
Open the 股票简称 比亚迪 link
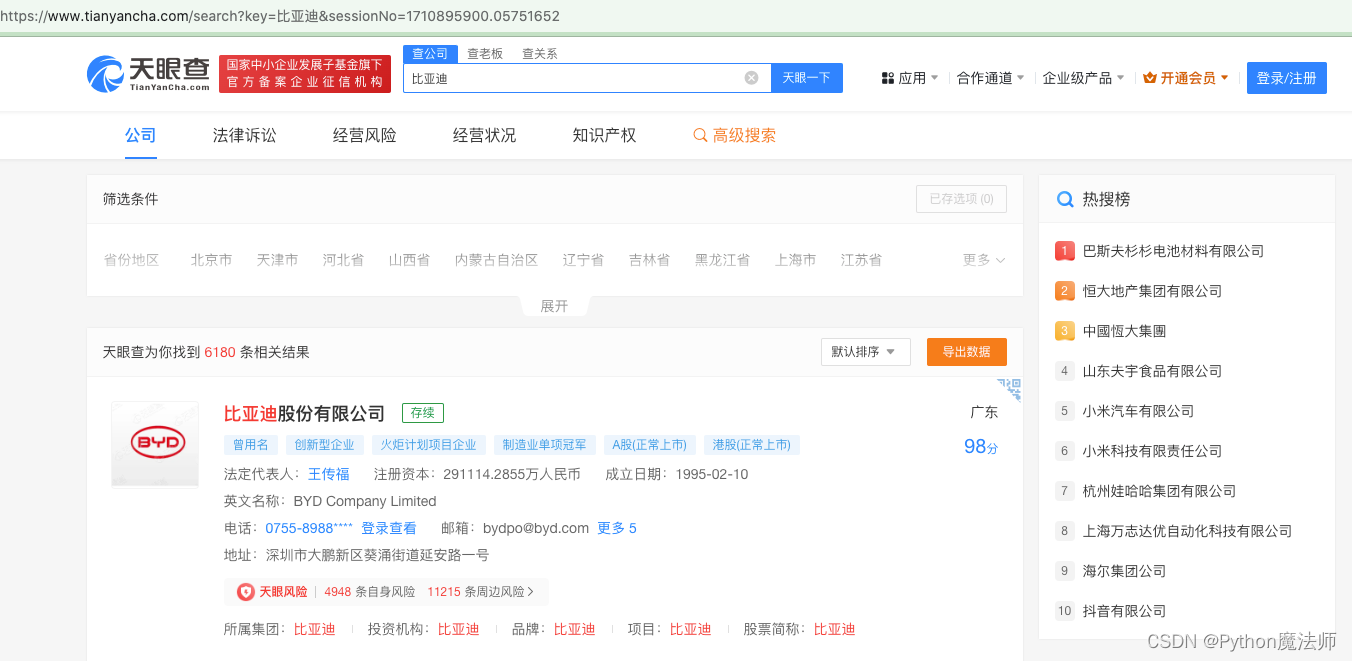(x=835, y=629)
